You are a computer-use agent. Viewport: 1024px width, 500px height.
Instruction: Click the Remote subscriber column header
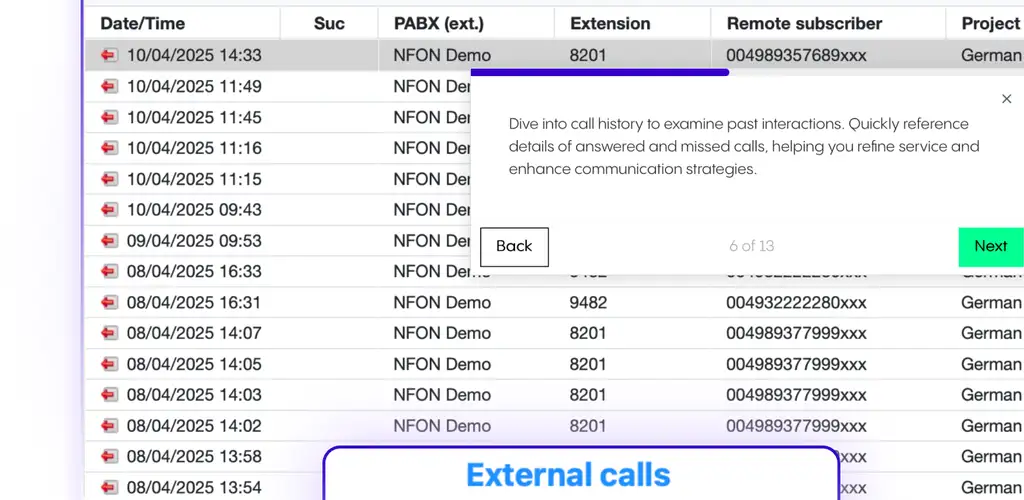pyautogui.click(x=804, y=23)
